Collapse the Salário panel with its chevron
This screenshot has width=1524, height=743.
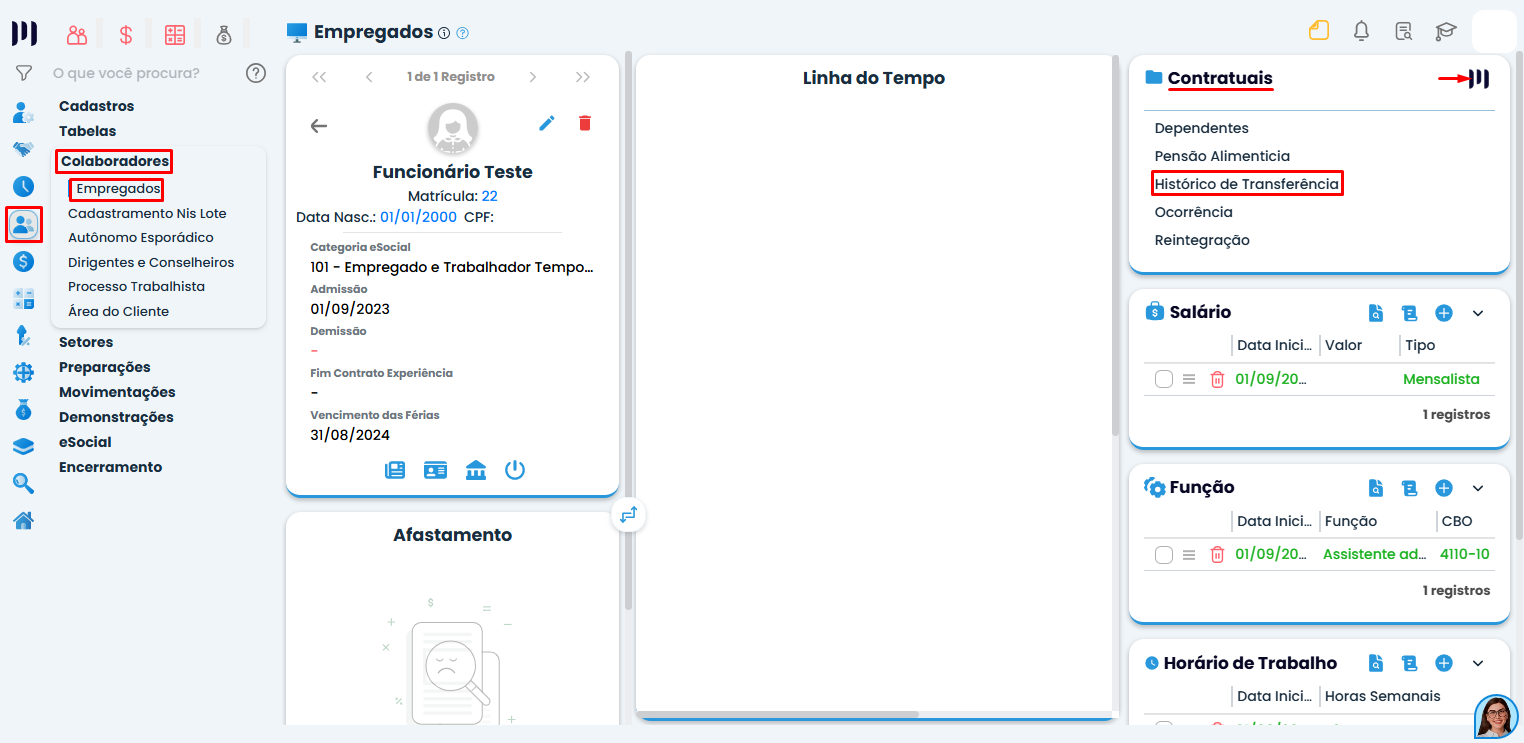(1478, 313)
